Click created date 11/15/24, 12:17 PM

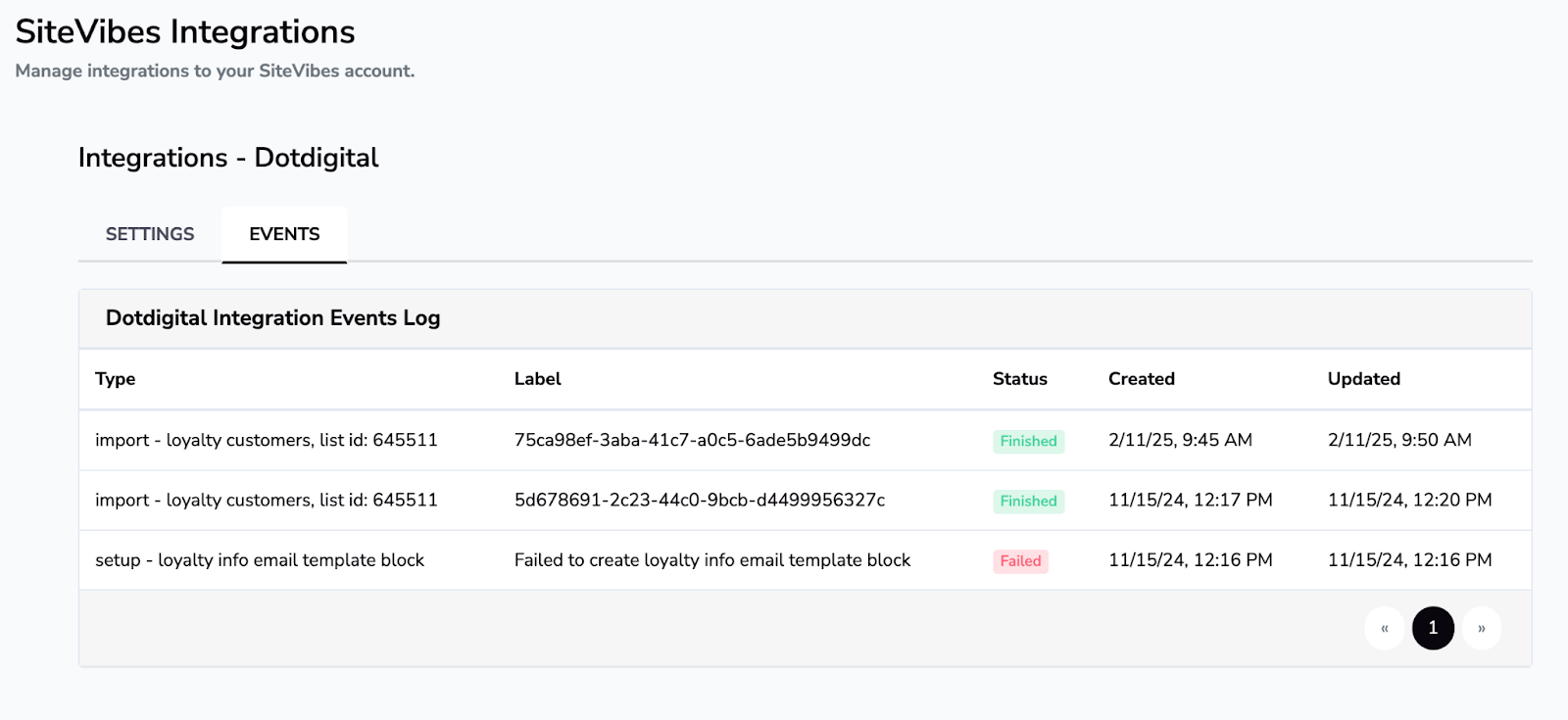point(1191,500)
